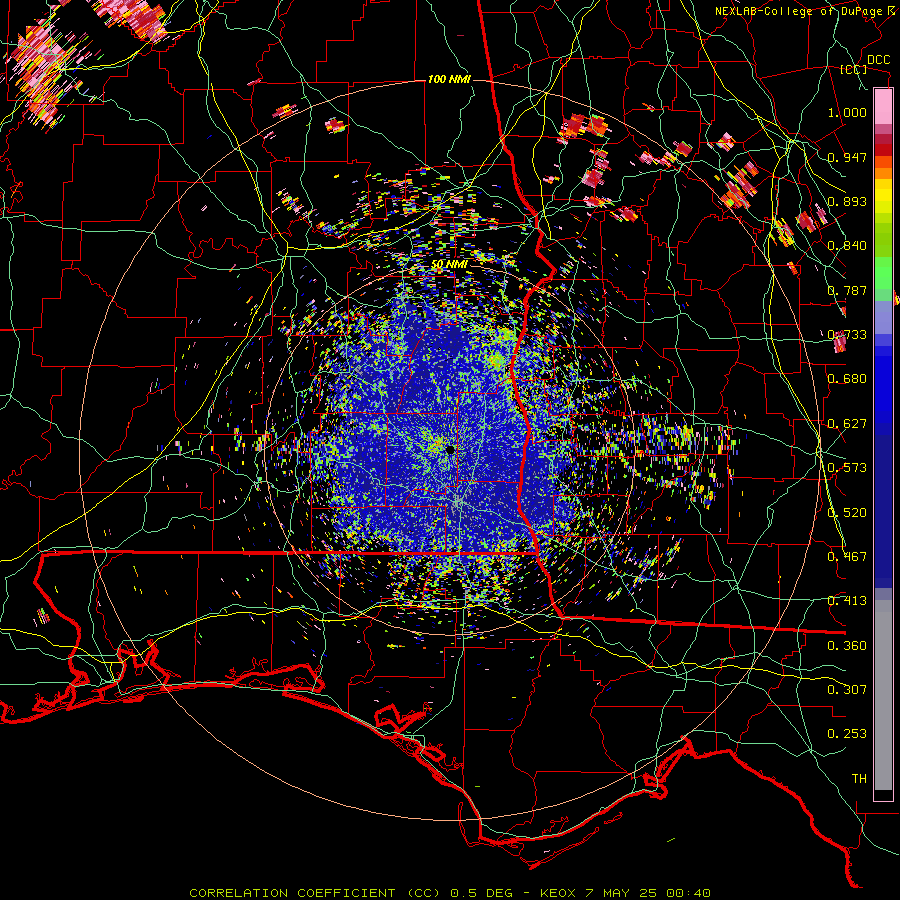
Task: Click the [CC] units label
Action: [x=854, y=69]
